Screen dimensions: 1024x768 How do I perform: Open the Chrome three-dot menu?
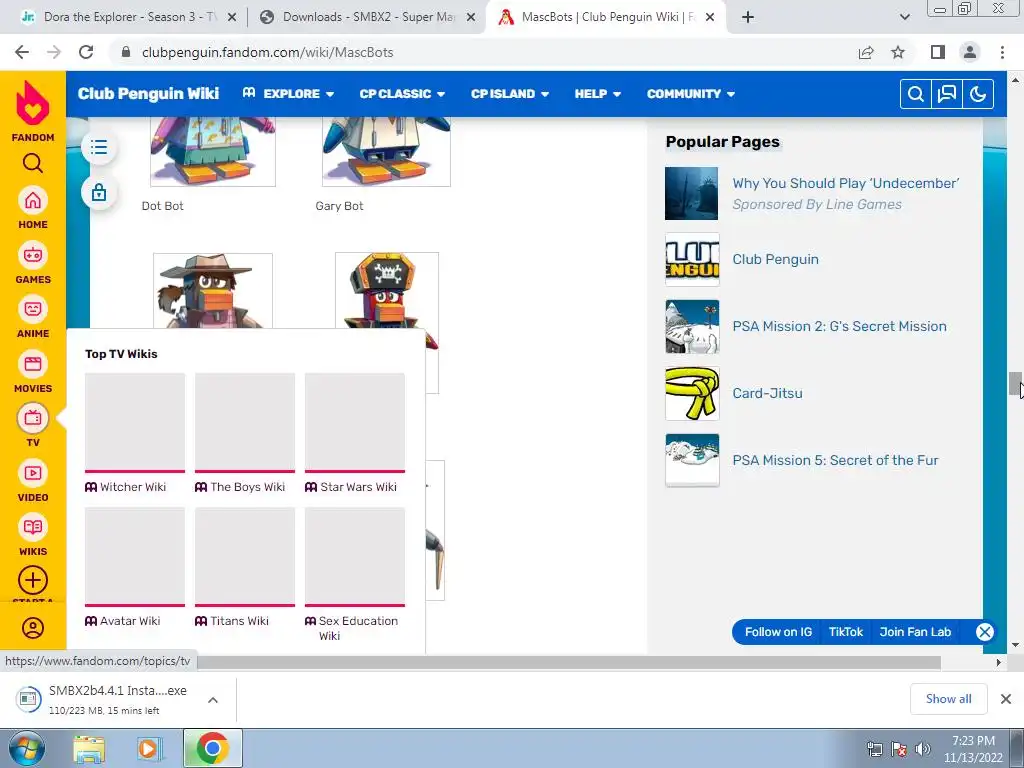1002,52
